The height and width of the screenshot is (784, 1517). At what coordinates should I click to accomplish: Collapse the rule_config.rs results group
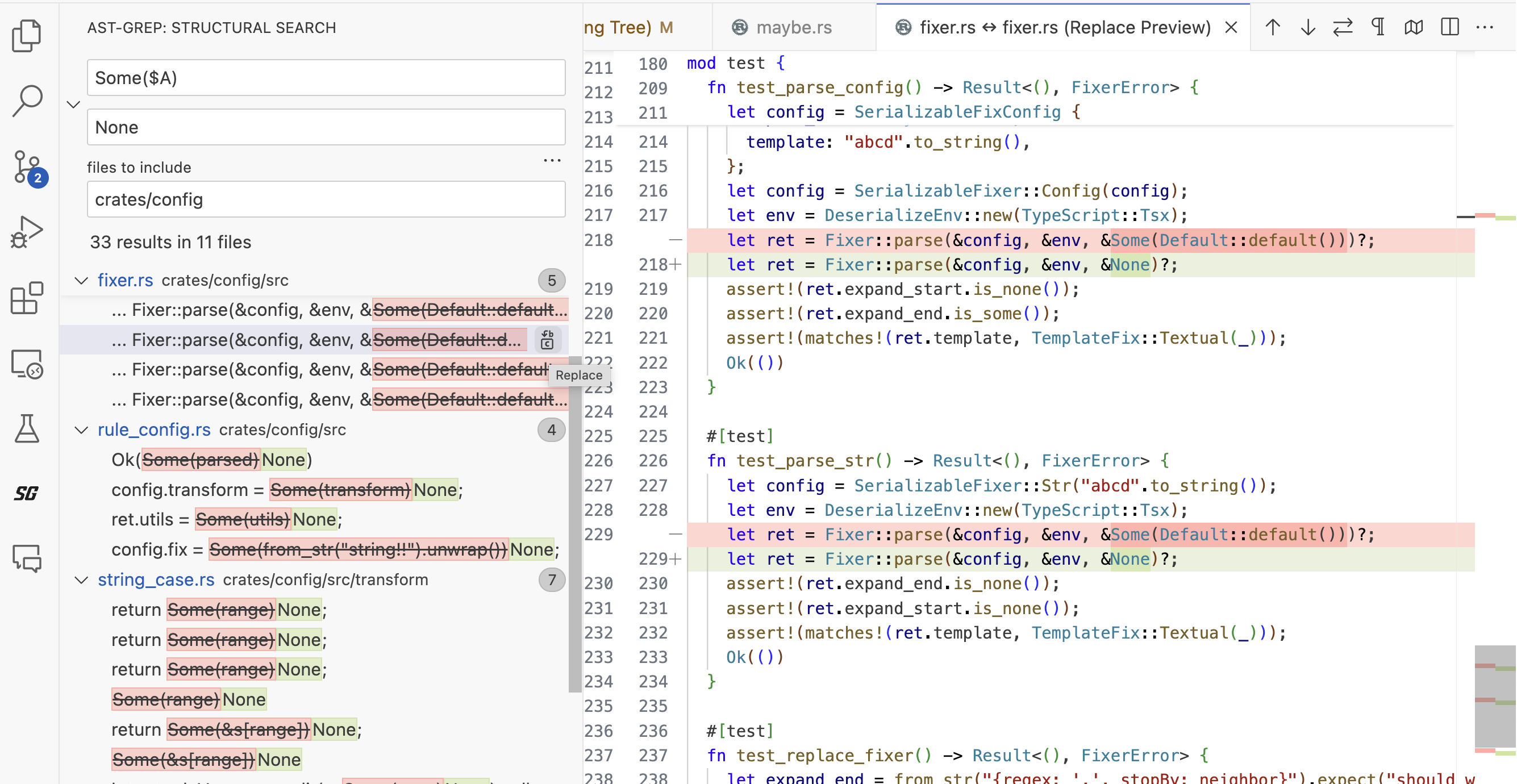coord(81,430)
